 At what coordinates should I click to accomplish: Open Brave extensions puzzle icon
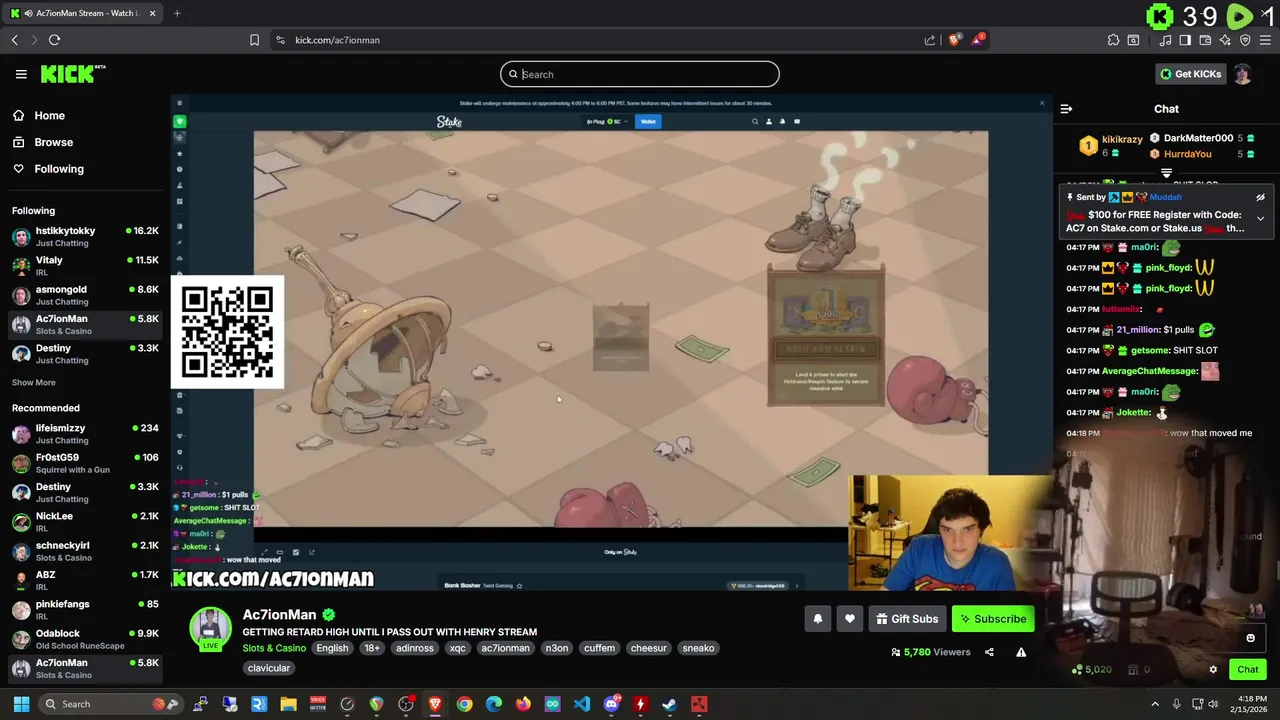pyautogui.click(x=1113, y=40)
